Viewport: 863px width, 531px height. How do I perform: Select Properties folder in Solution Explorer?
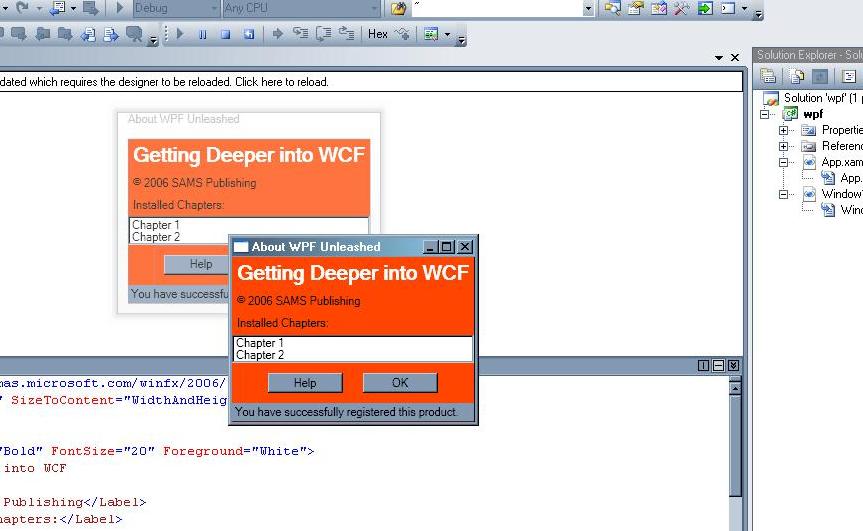pyautogui.click(x=842, y=130)
